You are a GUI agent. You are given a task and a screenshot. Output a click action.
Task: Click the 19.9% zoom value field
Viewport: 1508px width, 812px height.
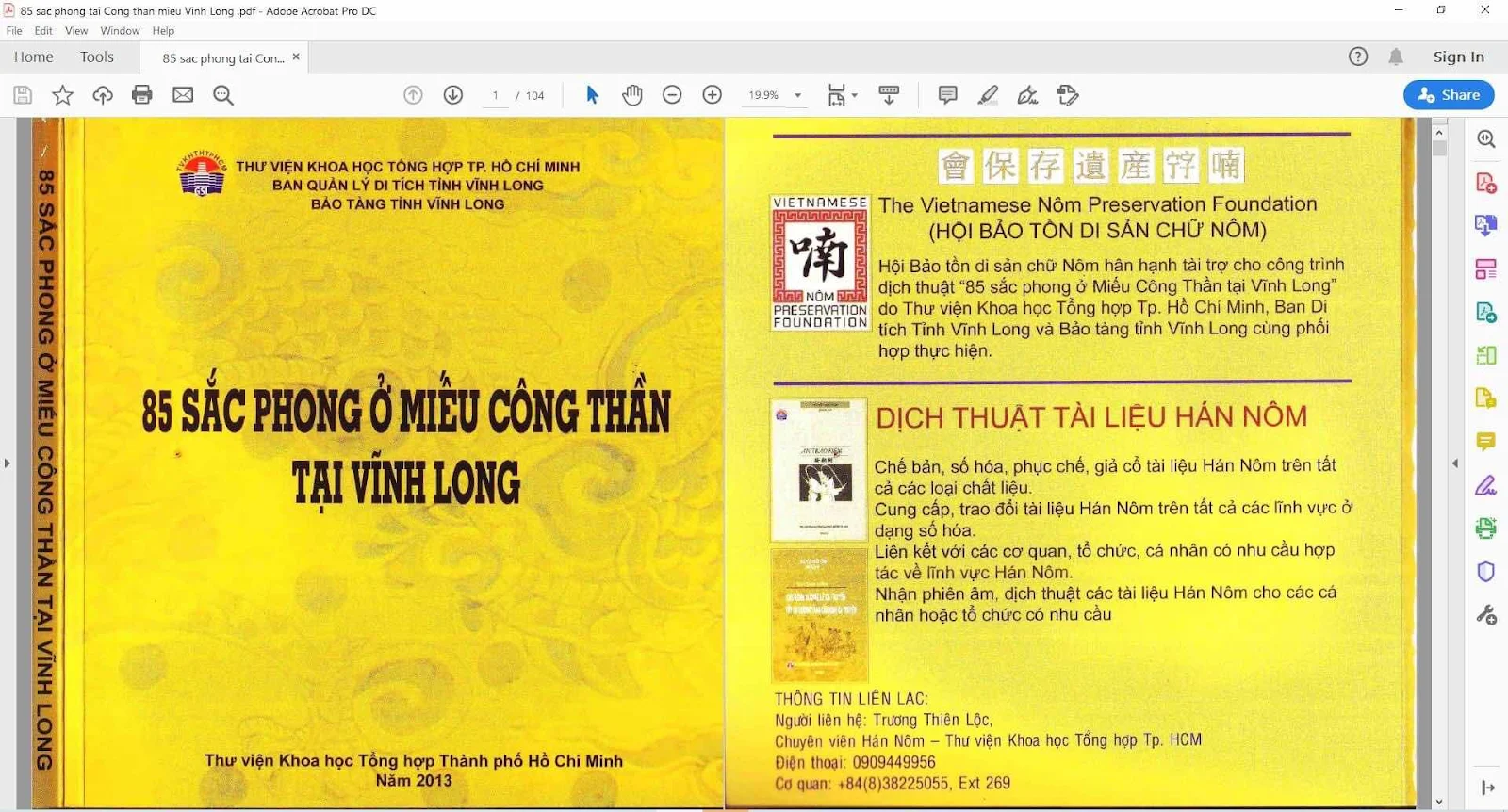pos(763,95)
